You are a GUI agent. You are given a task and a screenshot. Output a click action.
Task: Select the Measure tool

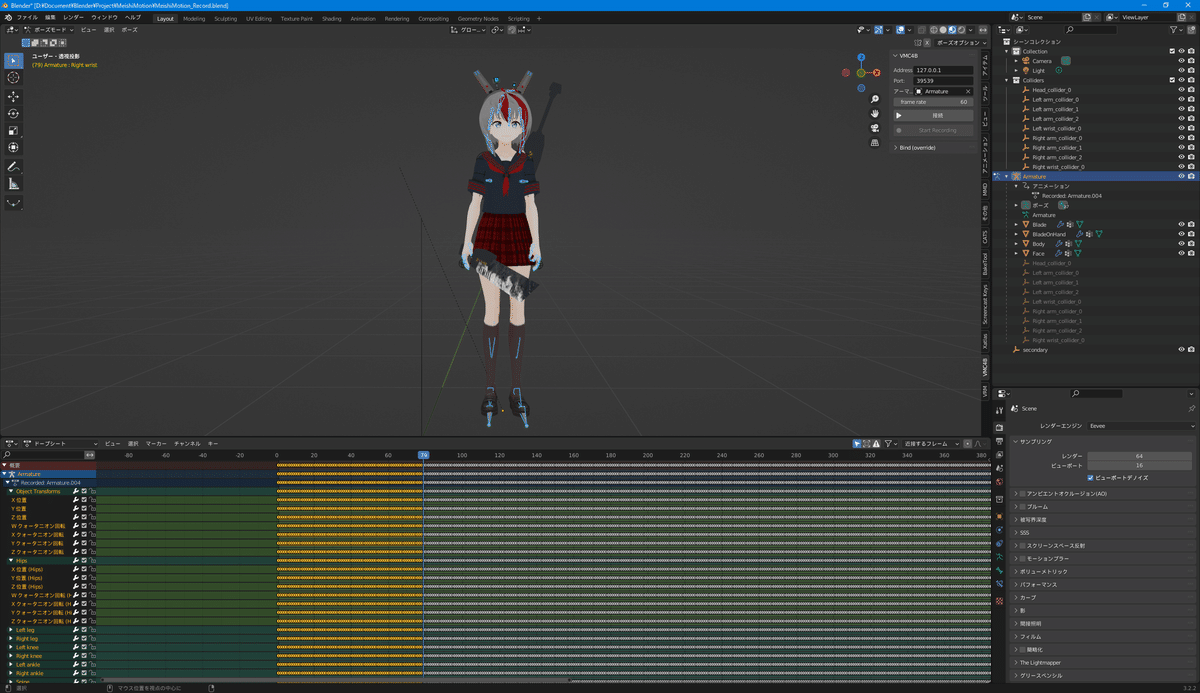tap(13, 184)
